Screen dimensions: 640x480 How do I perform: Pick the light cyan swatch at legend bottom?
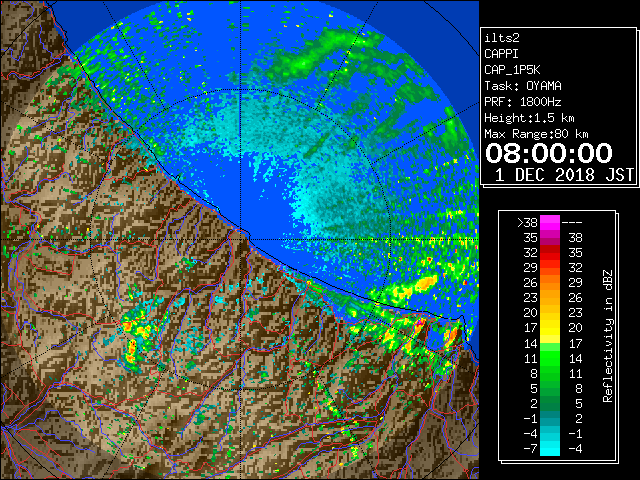[x=550, y=448]
